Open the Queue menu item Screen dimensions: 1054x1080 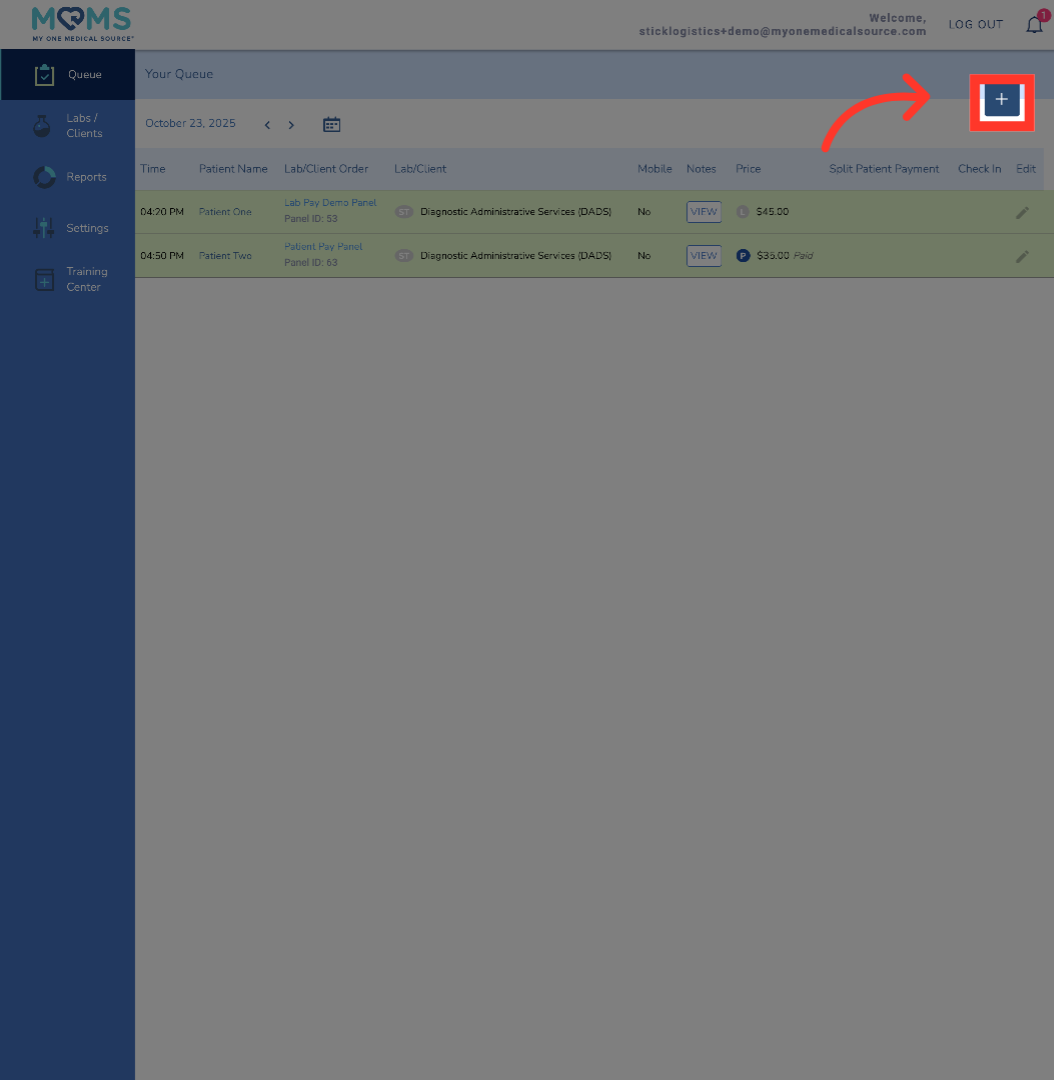[68, 74]
